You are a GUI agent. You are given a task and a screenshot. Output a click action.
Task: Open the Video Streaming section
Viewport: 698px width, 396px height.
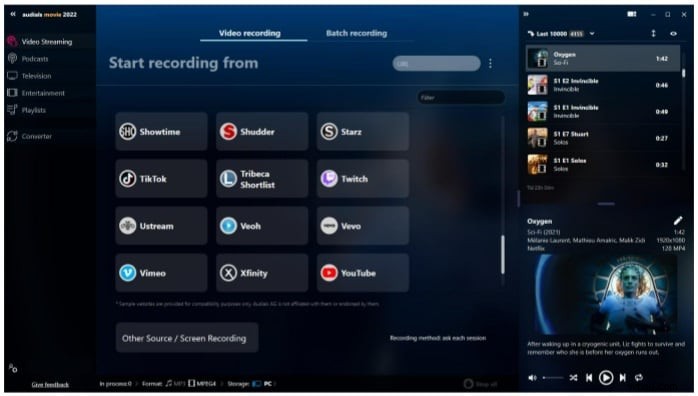tap(46, 42)
